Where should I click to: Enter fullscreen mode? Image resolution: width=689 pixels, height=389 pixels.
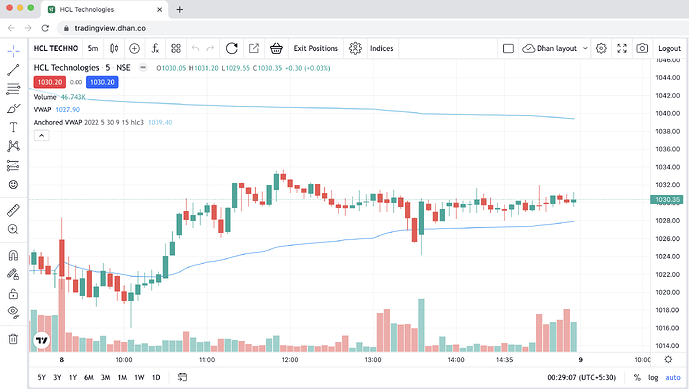(x=622, y=48)
